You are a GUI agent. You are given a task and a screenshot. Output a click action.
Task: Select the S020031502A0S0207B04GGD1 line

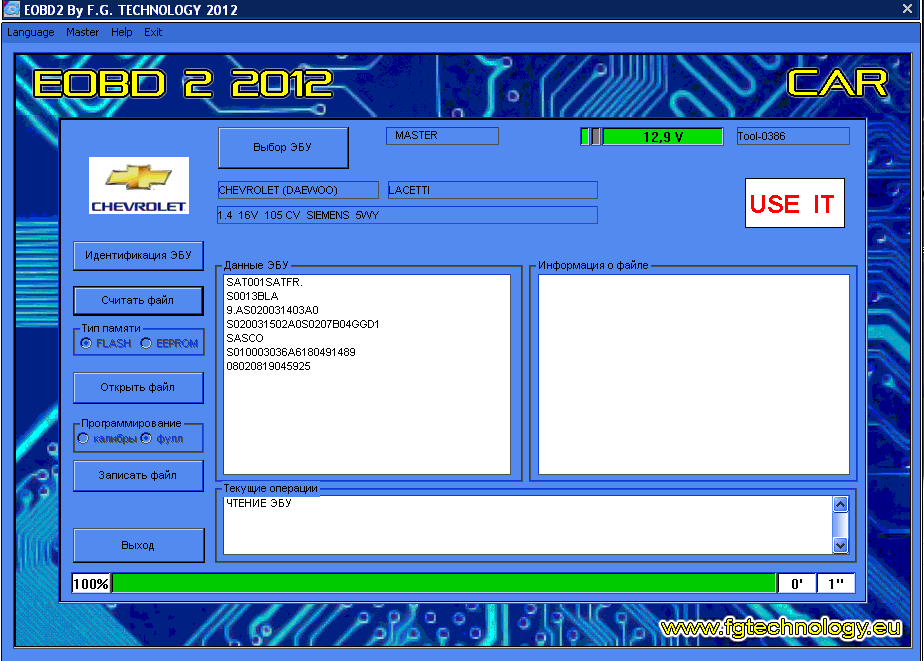coord(303,325)
